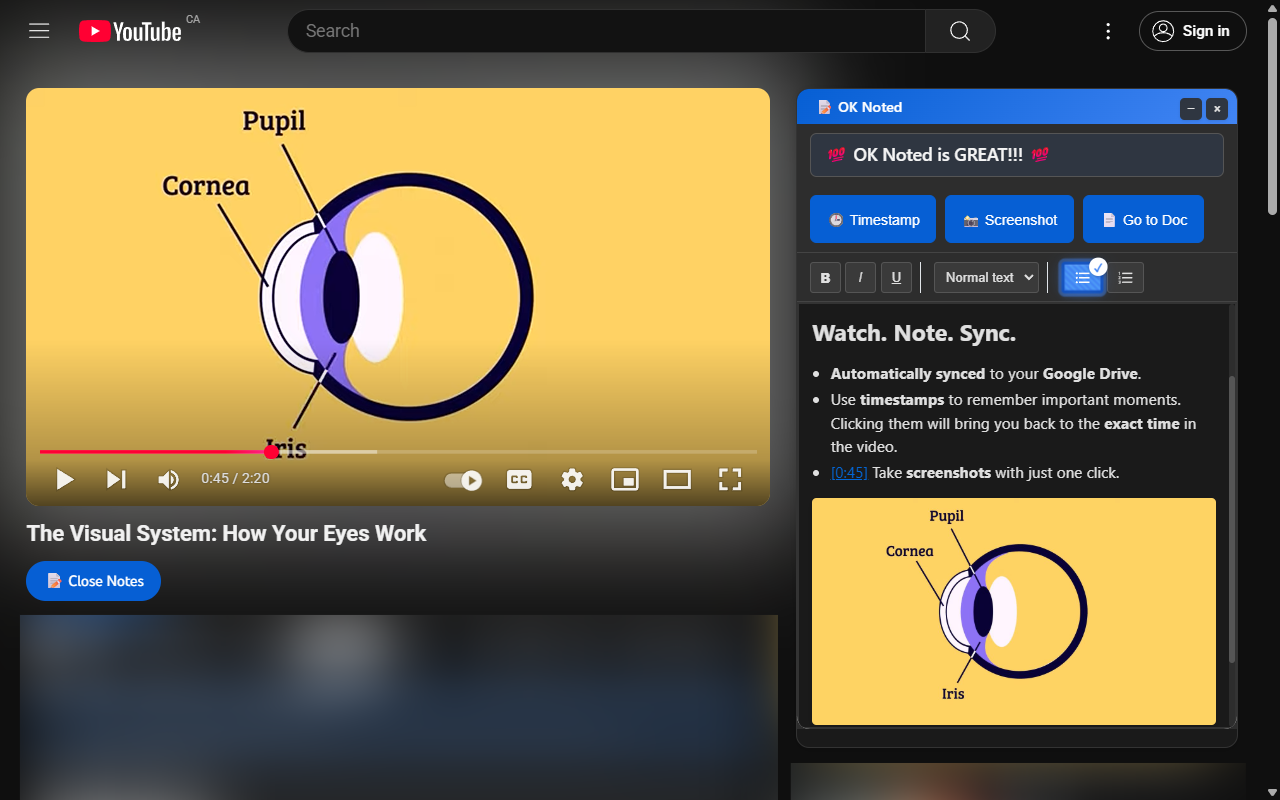Minimize the OK Noted panel
Viewport: 1280px width, 800px height.
coord(1190,108)
